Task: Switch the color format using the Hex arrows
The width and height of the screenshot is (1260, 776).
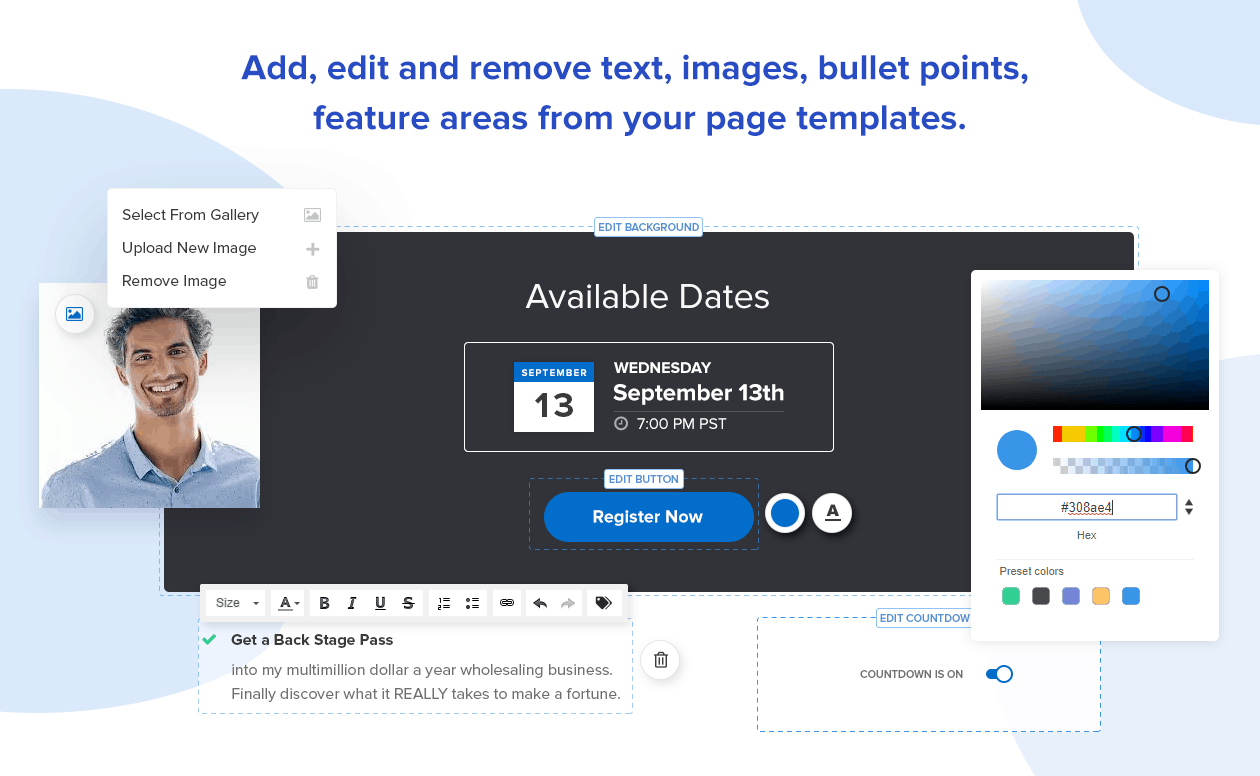Action: click(x=1189, y=507)
